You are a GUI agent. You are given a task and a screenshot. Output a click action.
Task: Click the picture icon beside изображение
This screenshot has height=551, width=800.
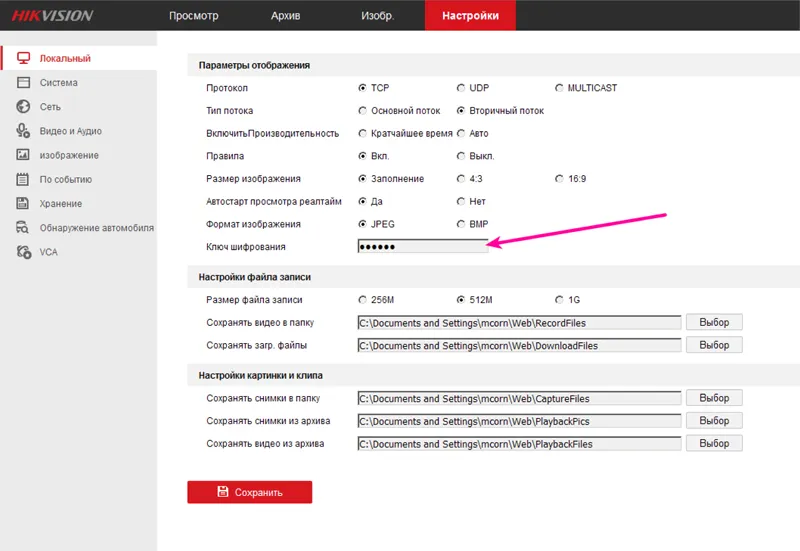(23, 155)
